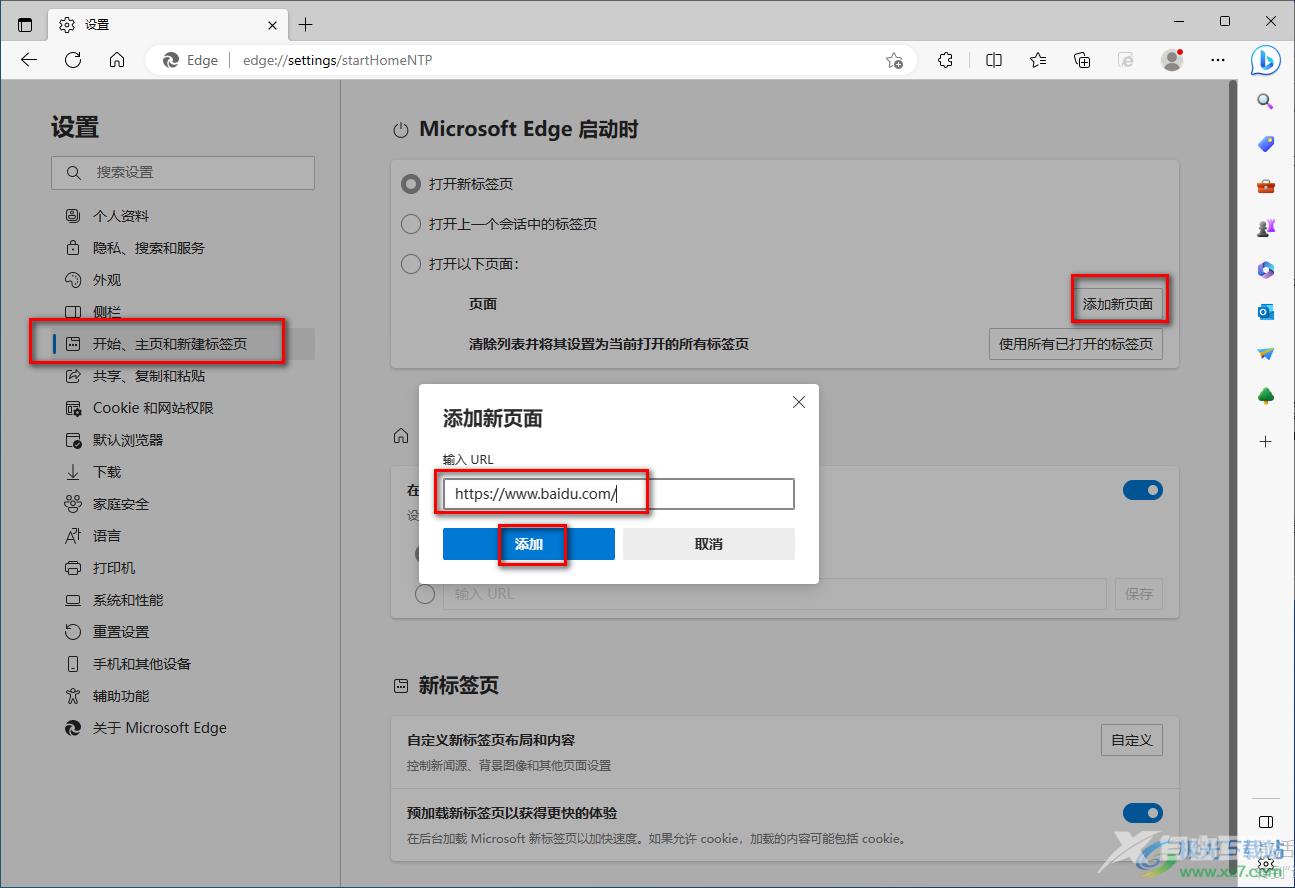1295x888 pixels.
Task: Close the 添加新页面 dialog
Action: point(798,402)
